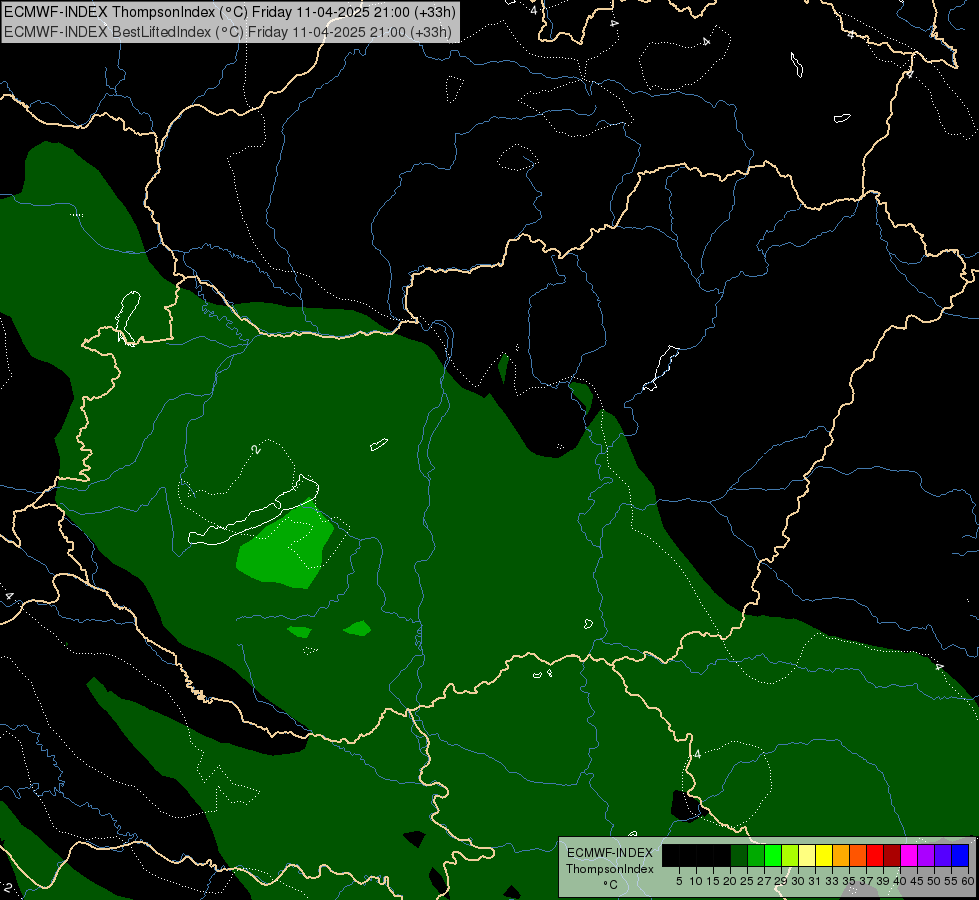This screenshot has width=979, height=900.
Task: Click the large lighter green patch south of Lake Balaton
Action: (x=286, y=551)
